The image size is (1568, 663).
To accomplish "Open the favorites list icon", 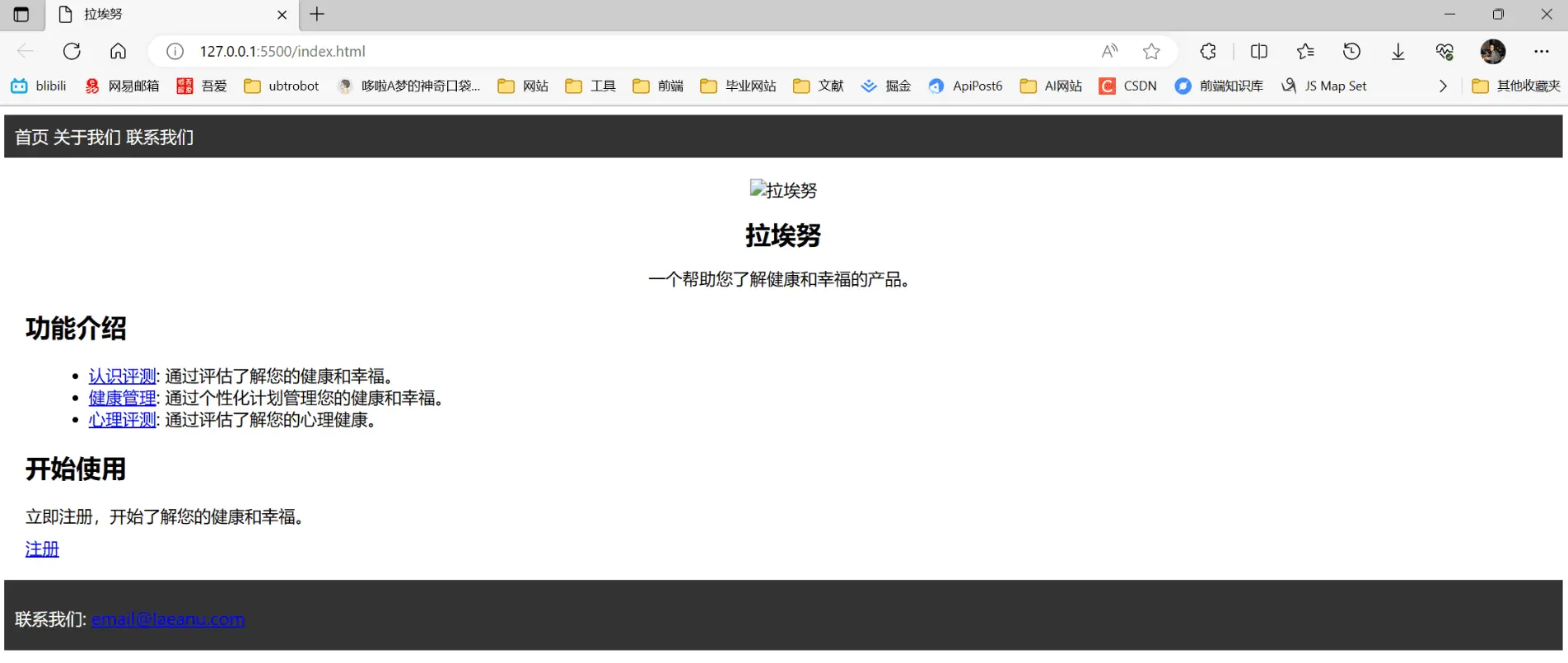I will pyautogui.click(x=1305, y=51).
